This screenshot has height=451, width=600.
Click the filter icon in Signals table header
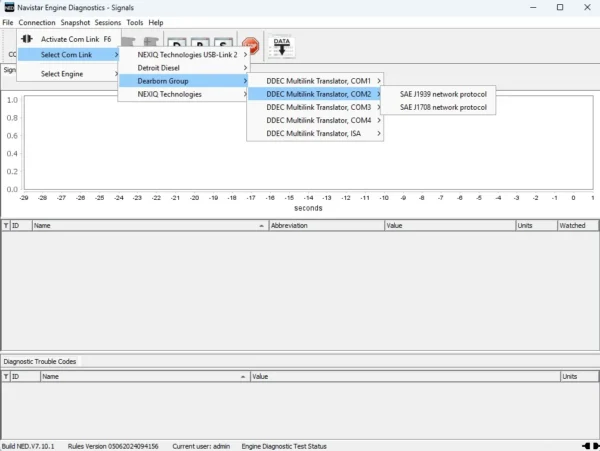[x=6, y=226]
